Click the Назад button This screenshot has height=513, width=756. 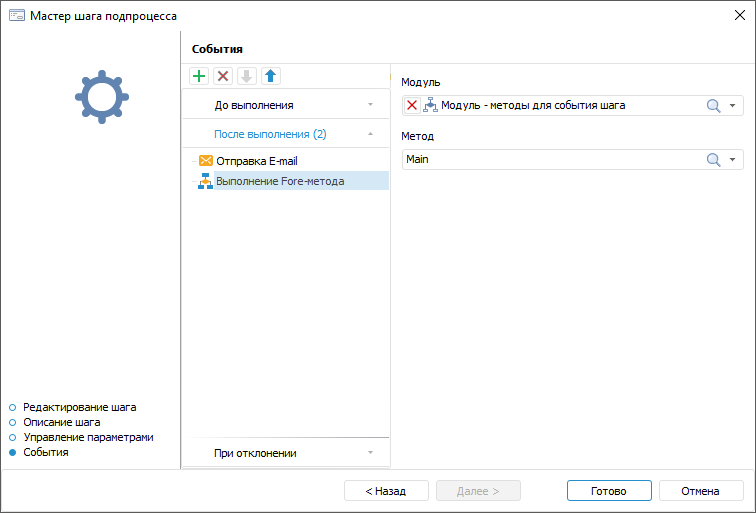coord(386,491)
